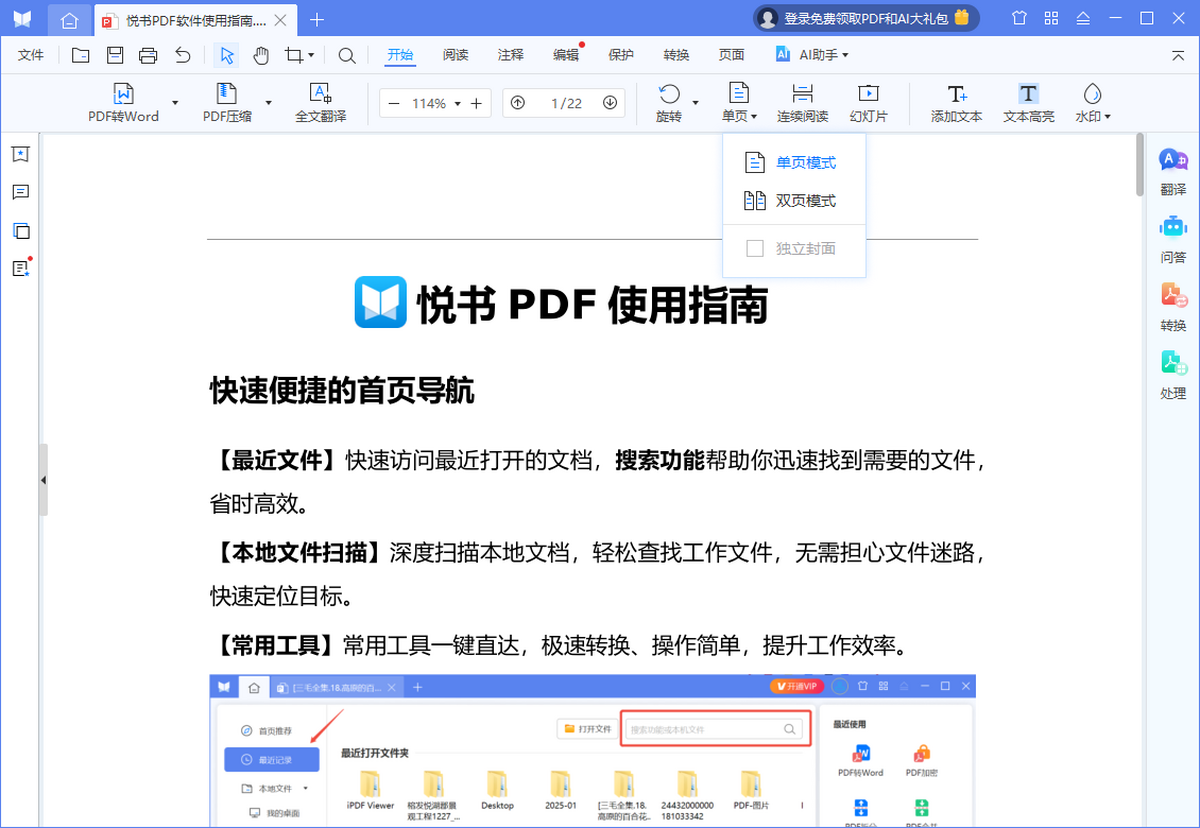Undo the last action
Image resolution: width=1200 pixels, height=828 pixels.
[x=182, y=55]
